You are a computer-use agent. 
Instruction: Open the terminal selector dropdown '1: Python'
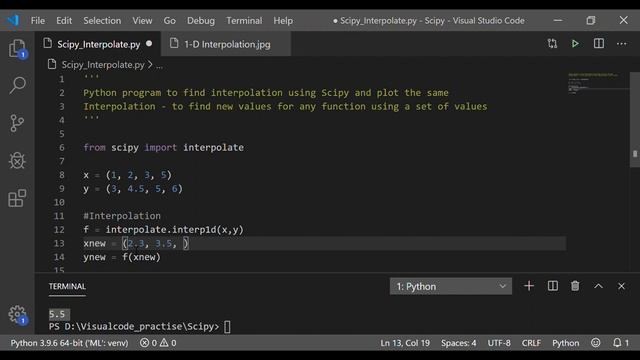pyautogui.click(x=451, y=287)
